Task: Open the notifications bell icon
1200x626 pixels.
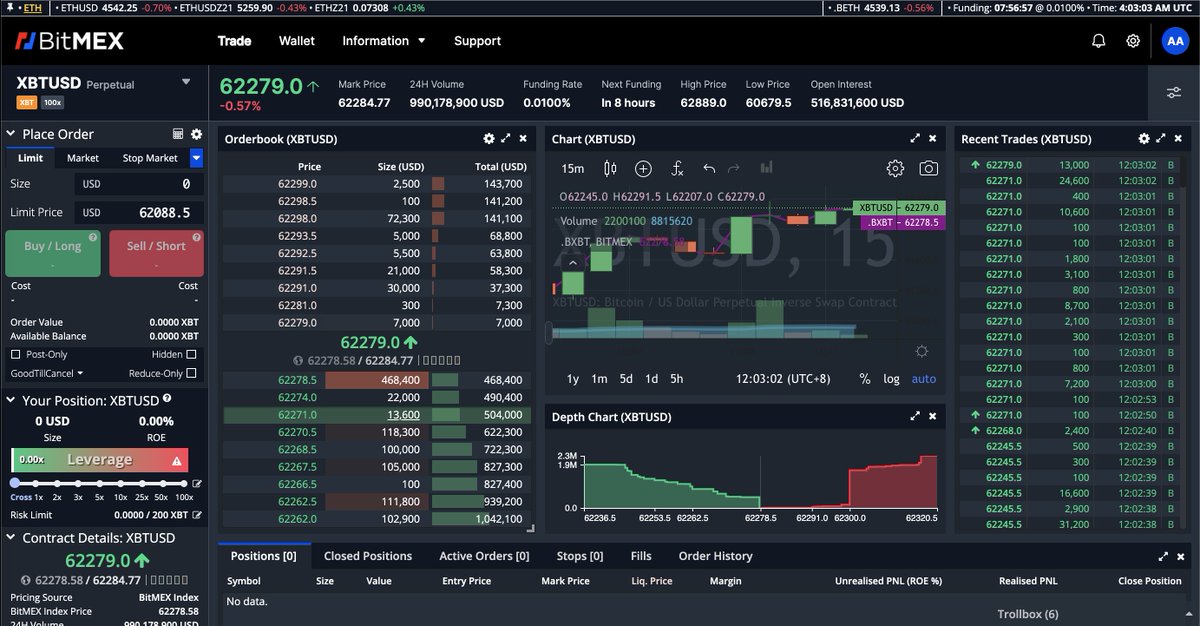Action: pyautogui.click(x=1099, y=41)
